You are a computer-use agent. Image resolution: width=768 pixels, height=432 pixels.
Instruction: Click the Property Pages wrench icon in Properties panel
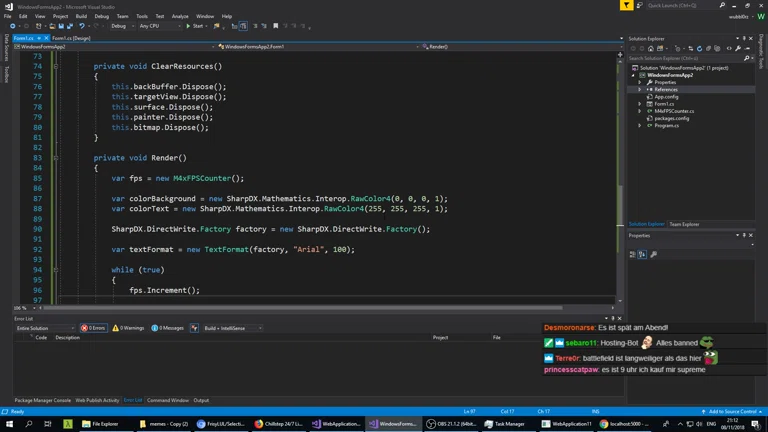653,254
